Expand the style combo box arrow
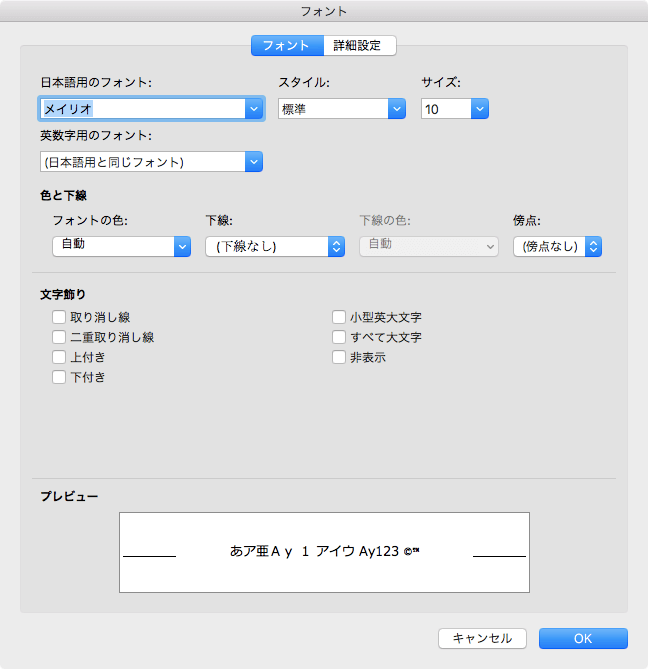 pos(396,109)
